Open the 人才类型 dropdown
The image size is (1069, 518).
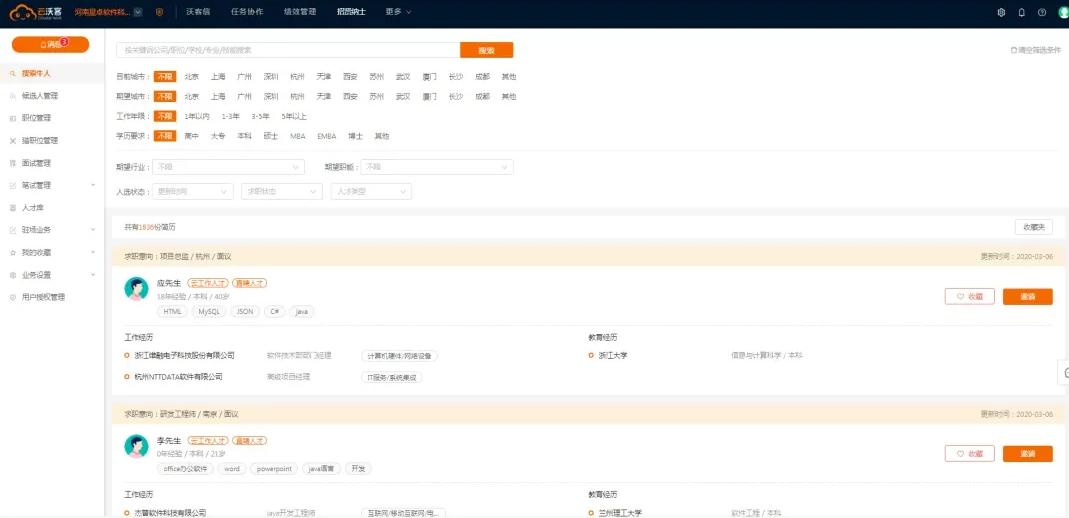point(371,192)
